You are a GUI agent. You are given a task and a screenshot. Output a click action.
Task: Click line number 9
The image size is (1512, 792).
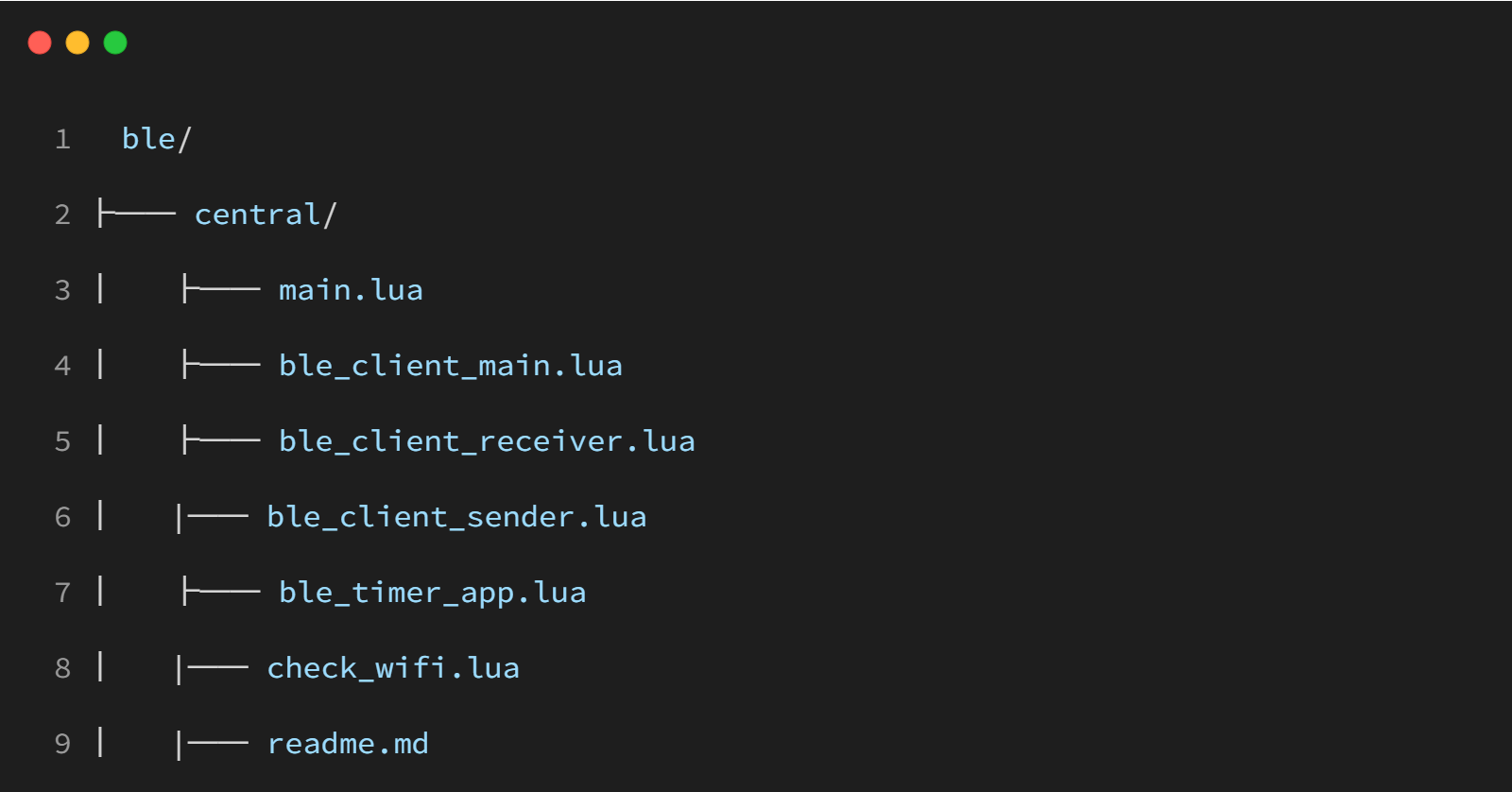(62, 745)
